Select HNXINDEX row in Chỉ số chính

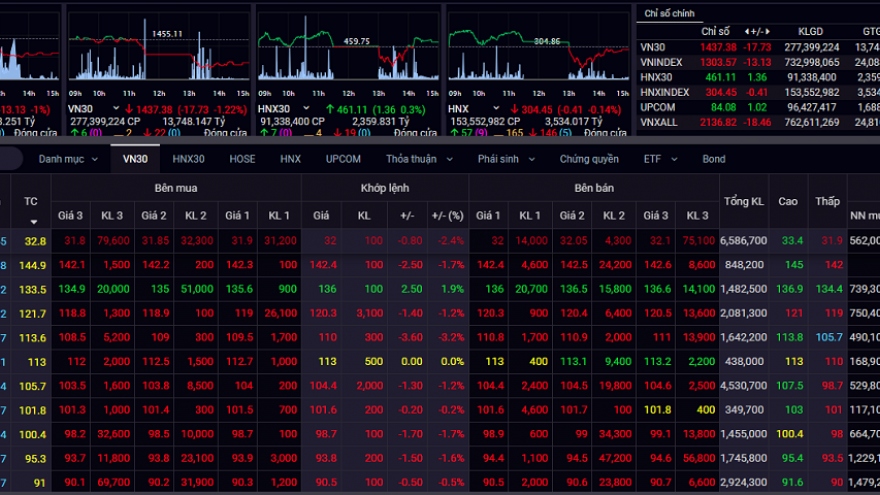pos(758,92)
